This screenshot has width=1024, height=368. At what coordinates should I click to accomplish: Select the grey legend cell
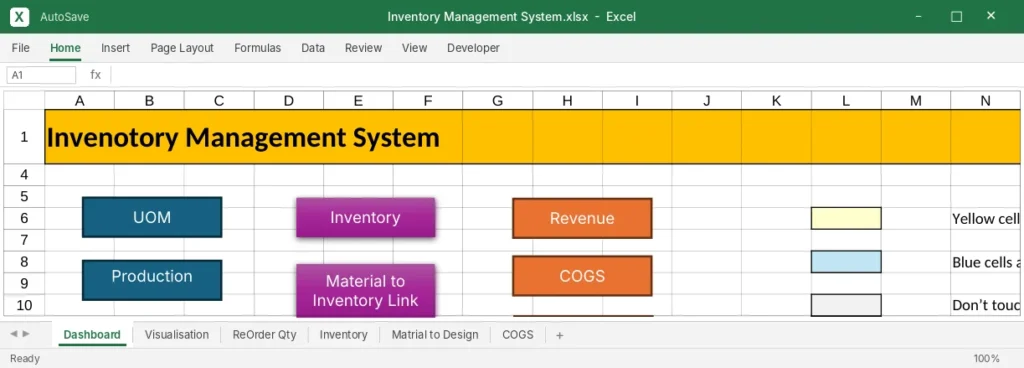tap(846, 305)
